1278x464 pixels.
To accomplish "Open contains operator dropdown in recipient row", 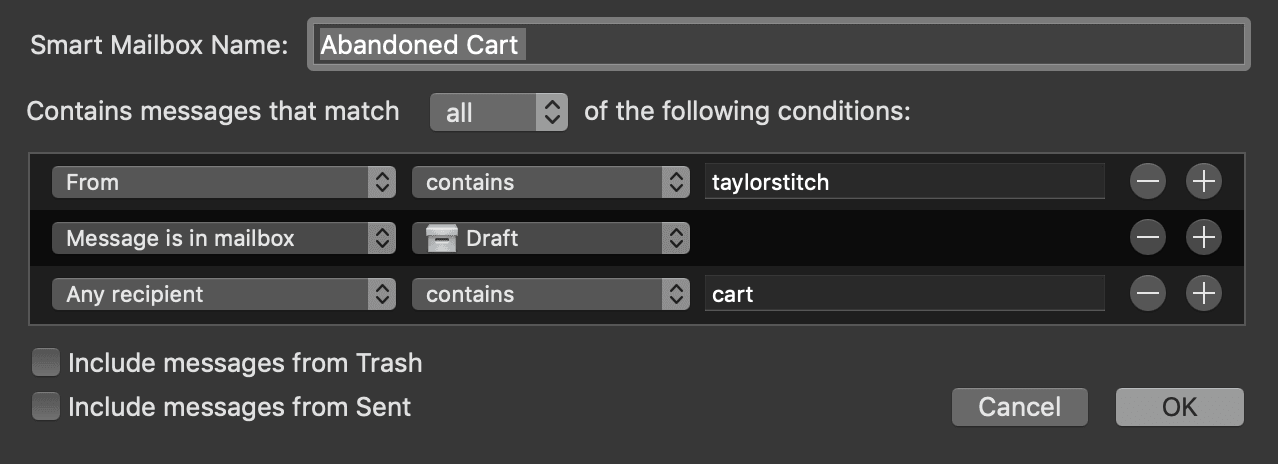I will [x=550, y=294].
